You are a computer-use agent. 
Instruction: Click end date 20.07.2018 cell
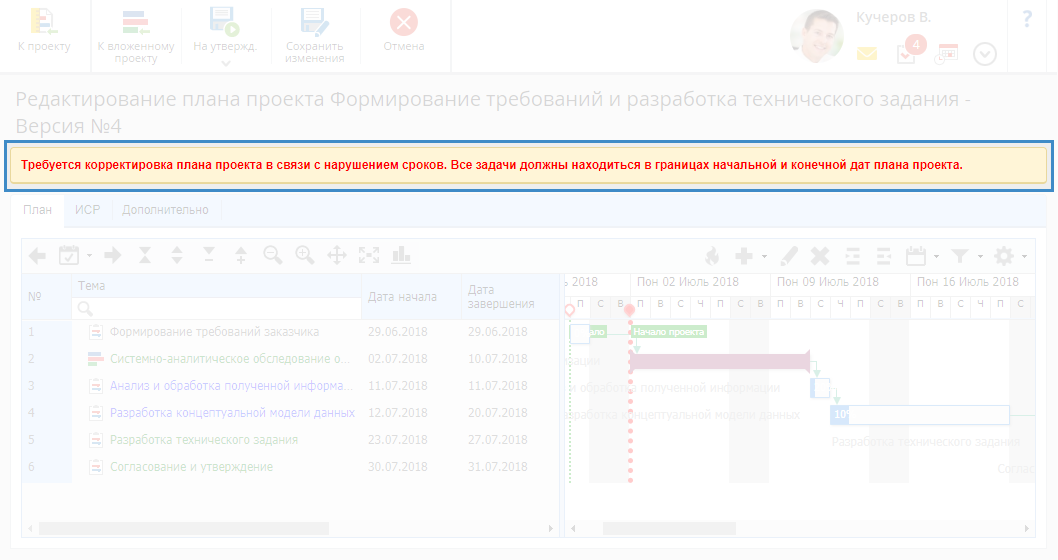pos(498,413)
